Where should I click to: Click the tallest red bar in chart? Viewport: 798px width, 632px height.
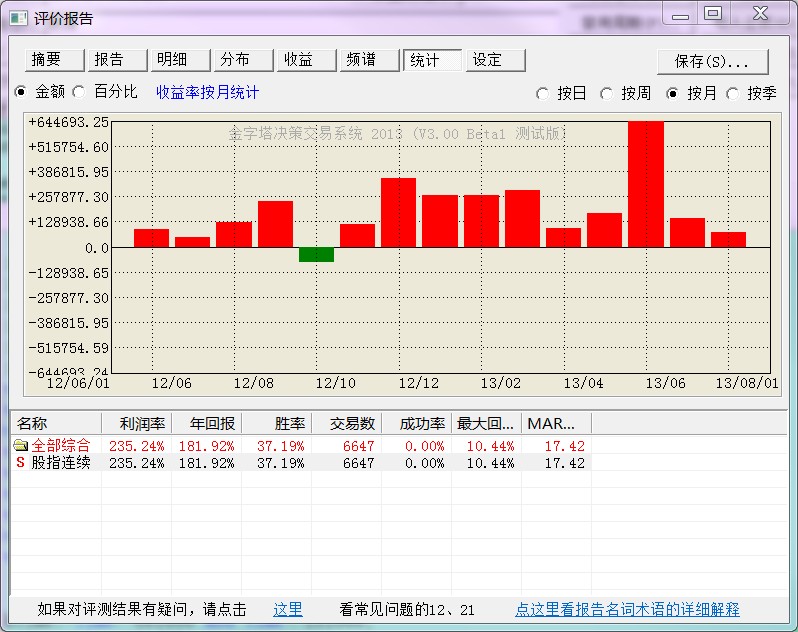click(x=646, y=184)
